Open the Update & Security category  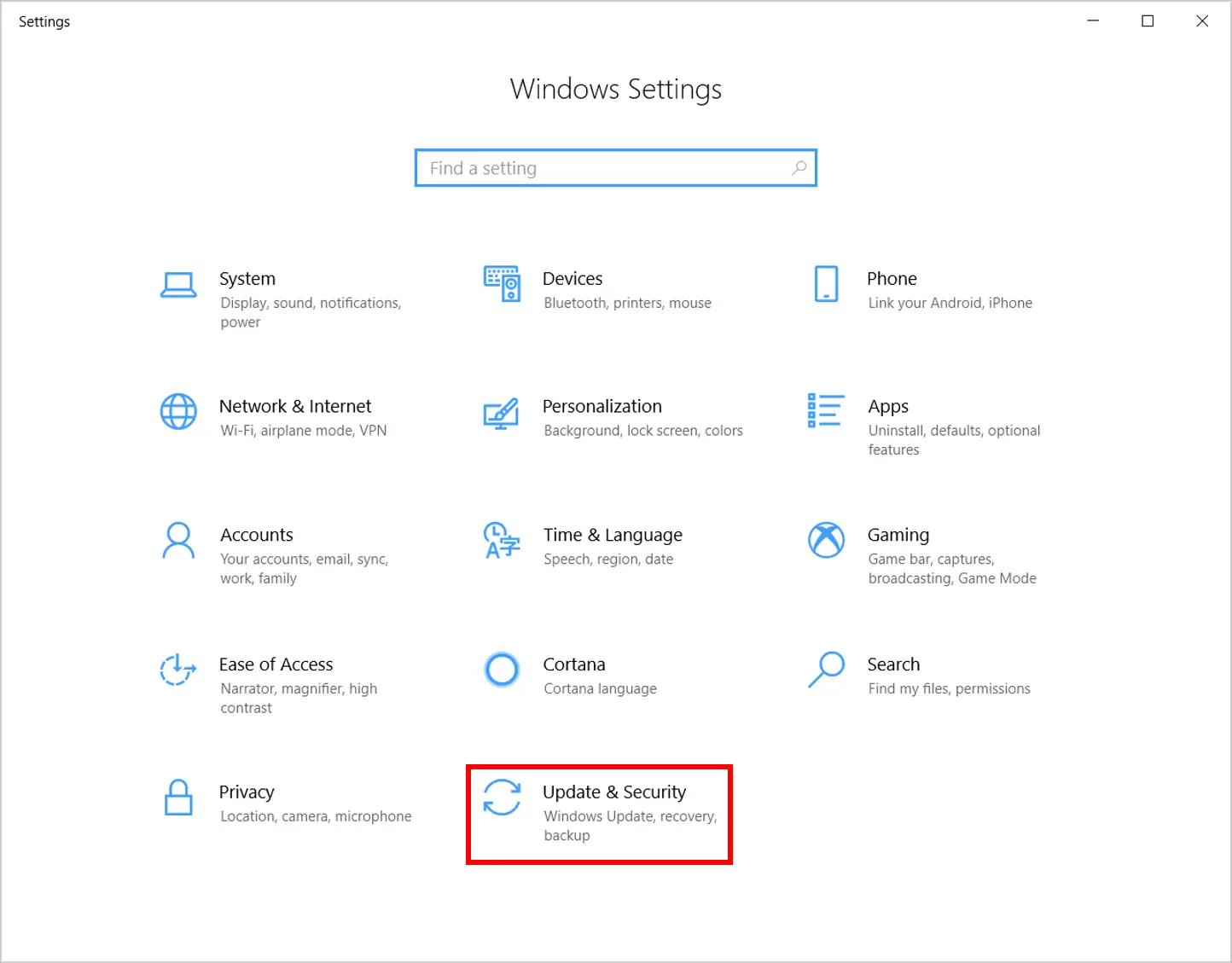(614, 792)
